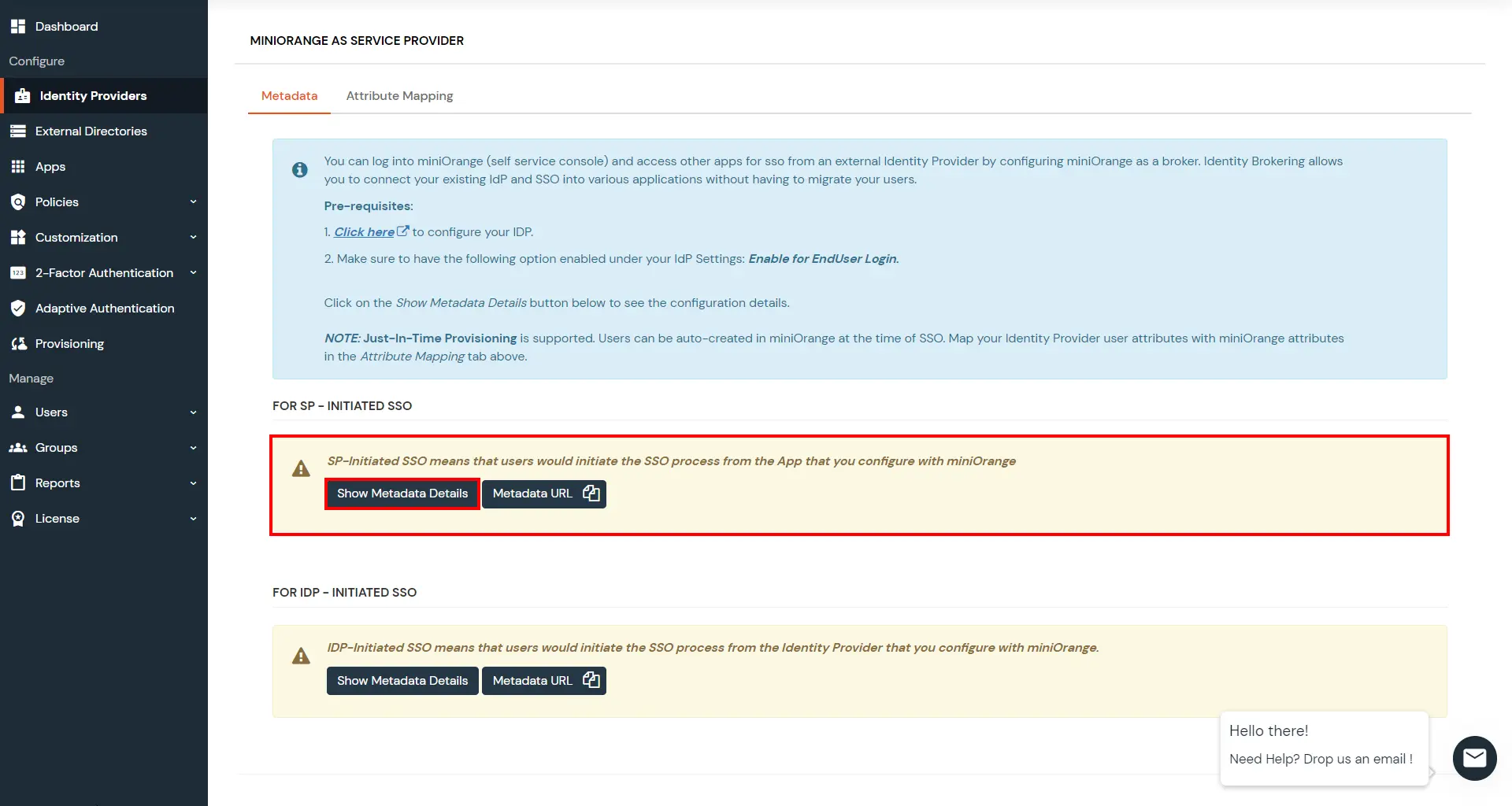
Task: Click the License label in sidebar
Action: tap(57, 518)
